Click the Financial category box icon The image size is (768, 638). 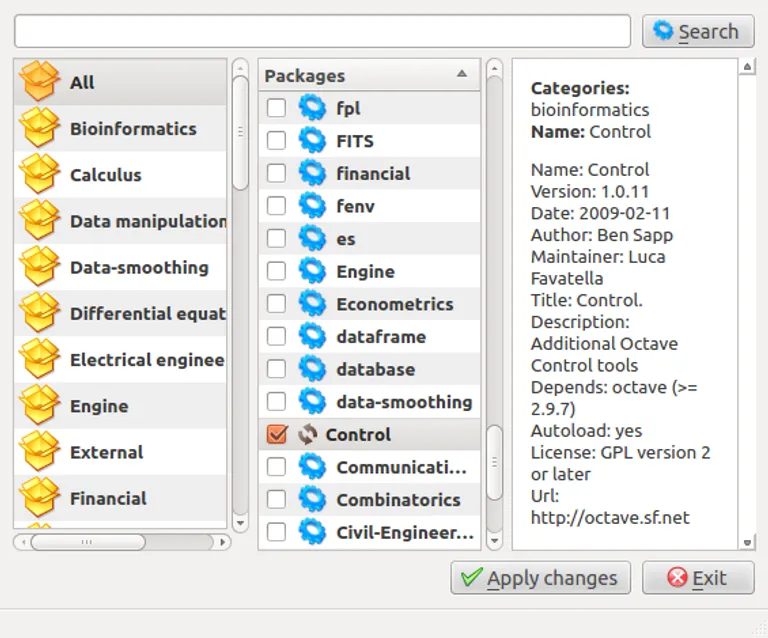(x=40, y=499)
